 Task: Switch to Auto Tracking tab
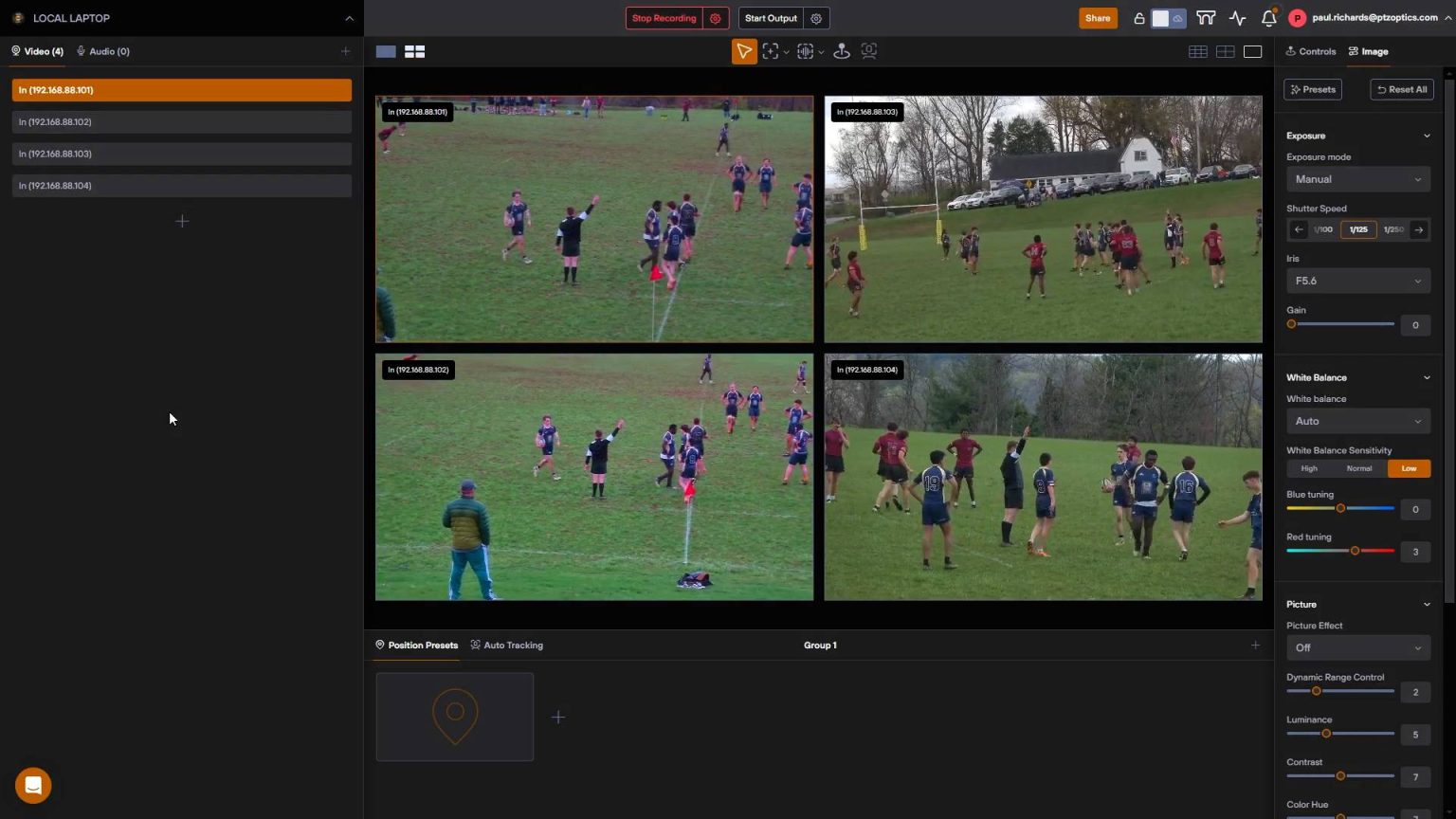[507, 645]
